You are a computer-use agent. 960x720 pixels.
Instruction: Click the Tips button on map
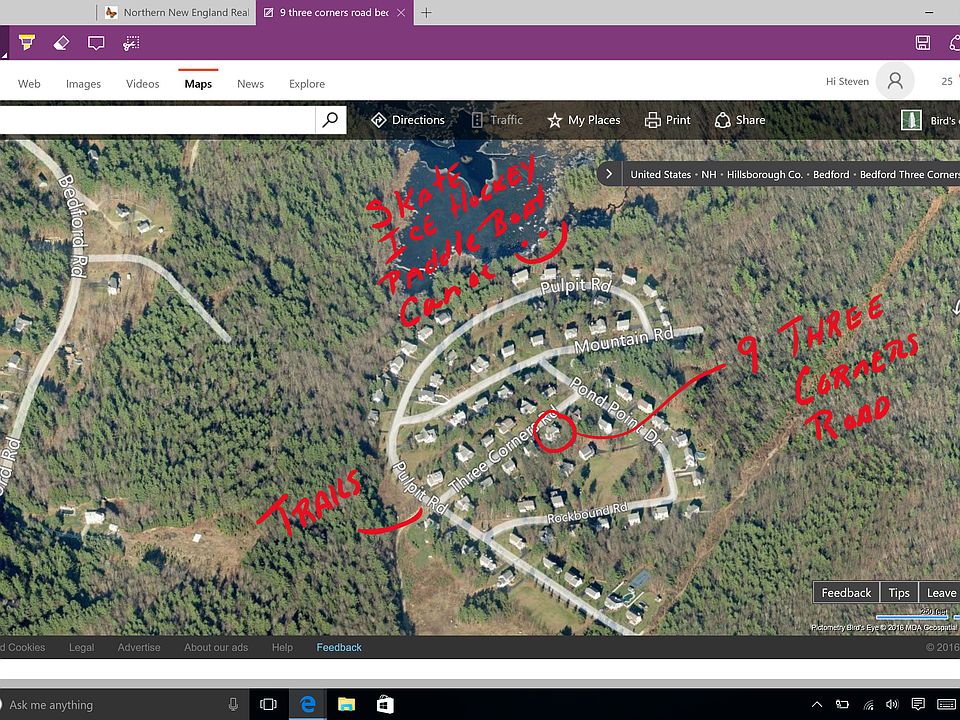[x=899, y=593]
